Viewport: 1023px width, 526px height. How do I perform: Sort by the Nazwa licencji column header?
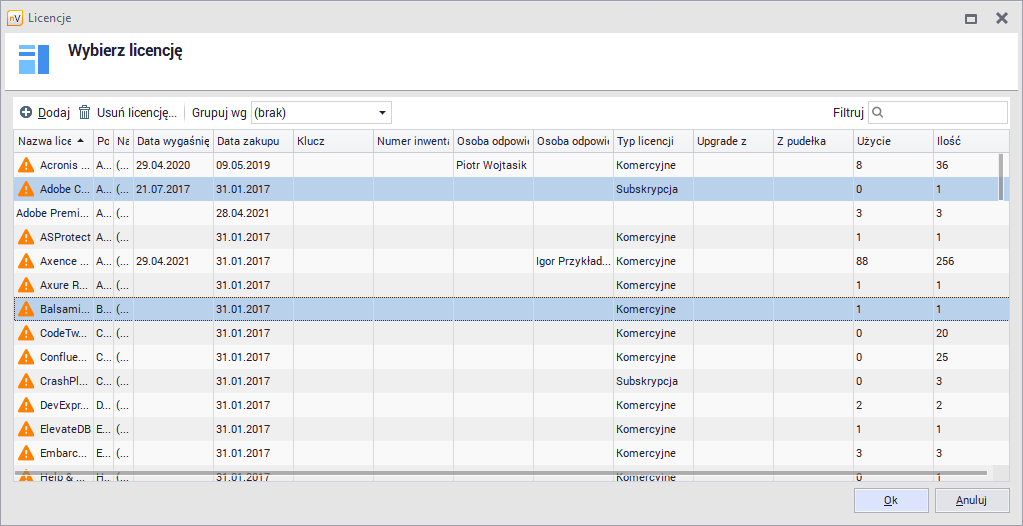[46, 141]
